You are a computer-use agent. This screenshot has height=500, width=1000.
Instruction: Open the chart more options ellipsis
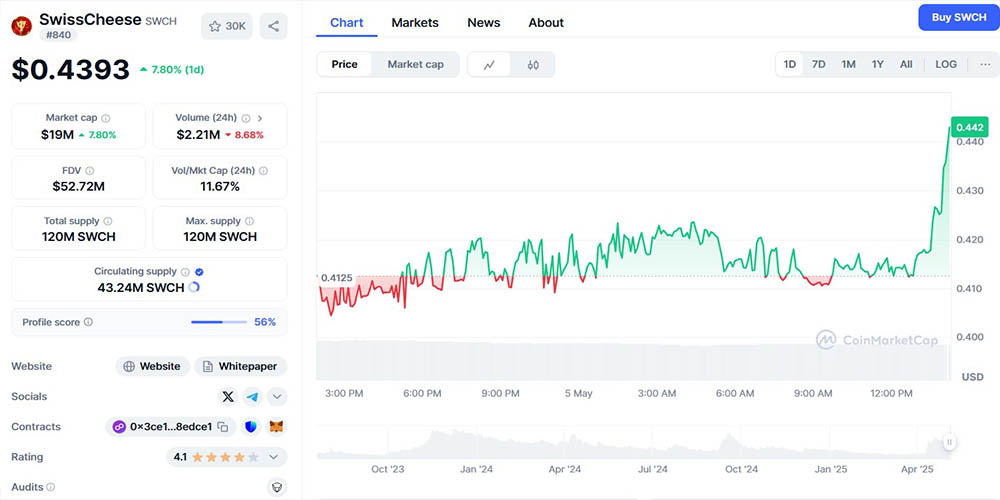[985, 64]
